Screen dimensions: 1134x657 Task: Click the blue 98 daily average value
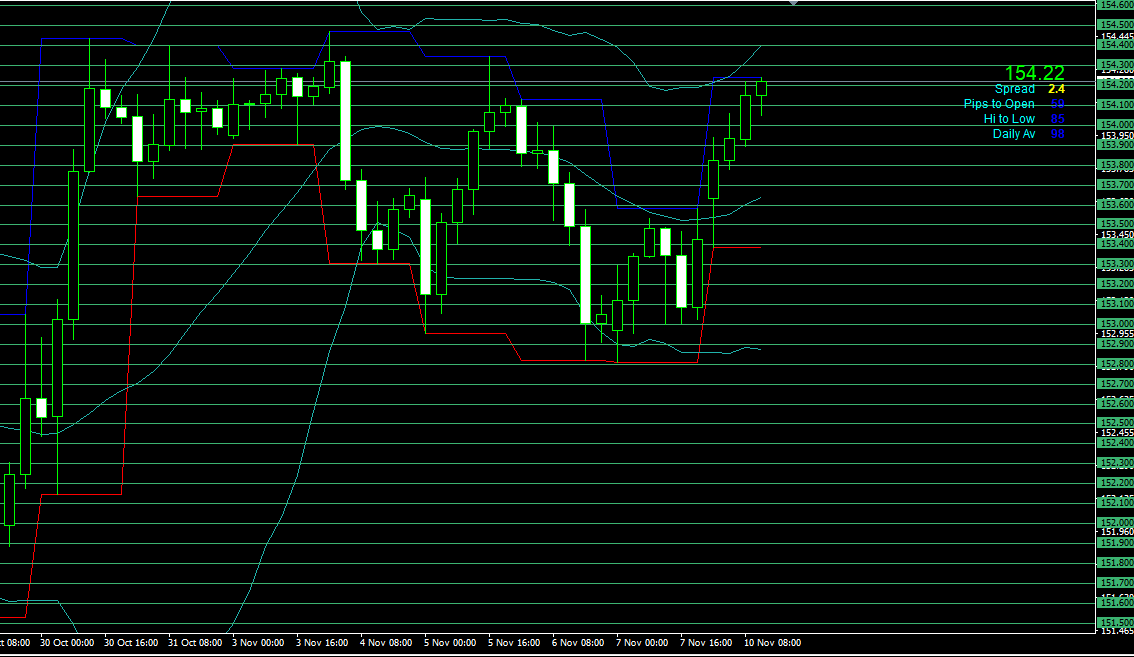click(x=1057, y=134)
